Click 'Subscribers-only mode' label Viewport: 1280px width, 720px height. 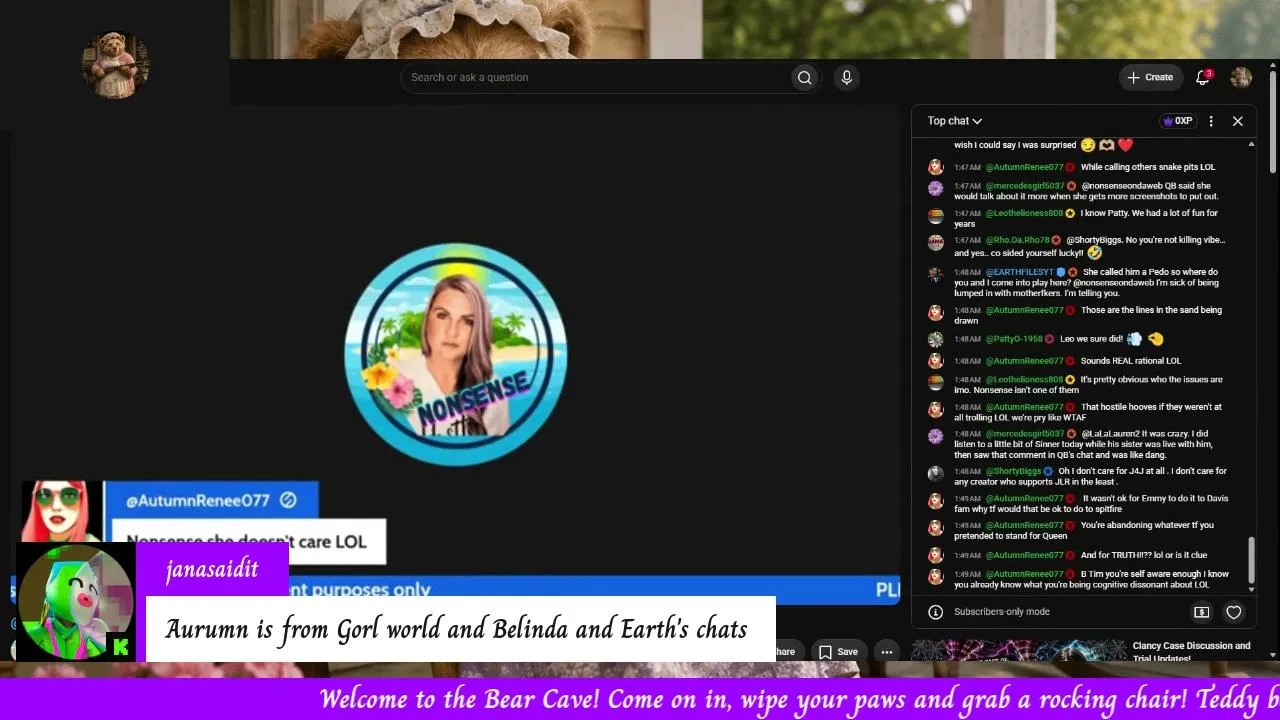[x=1001, y=612]
